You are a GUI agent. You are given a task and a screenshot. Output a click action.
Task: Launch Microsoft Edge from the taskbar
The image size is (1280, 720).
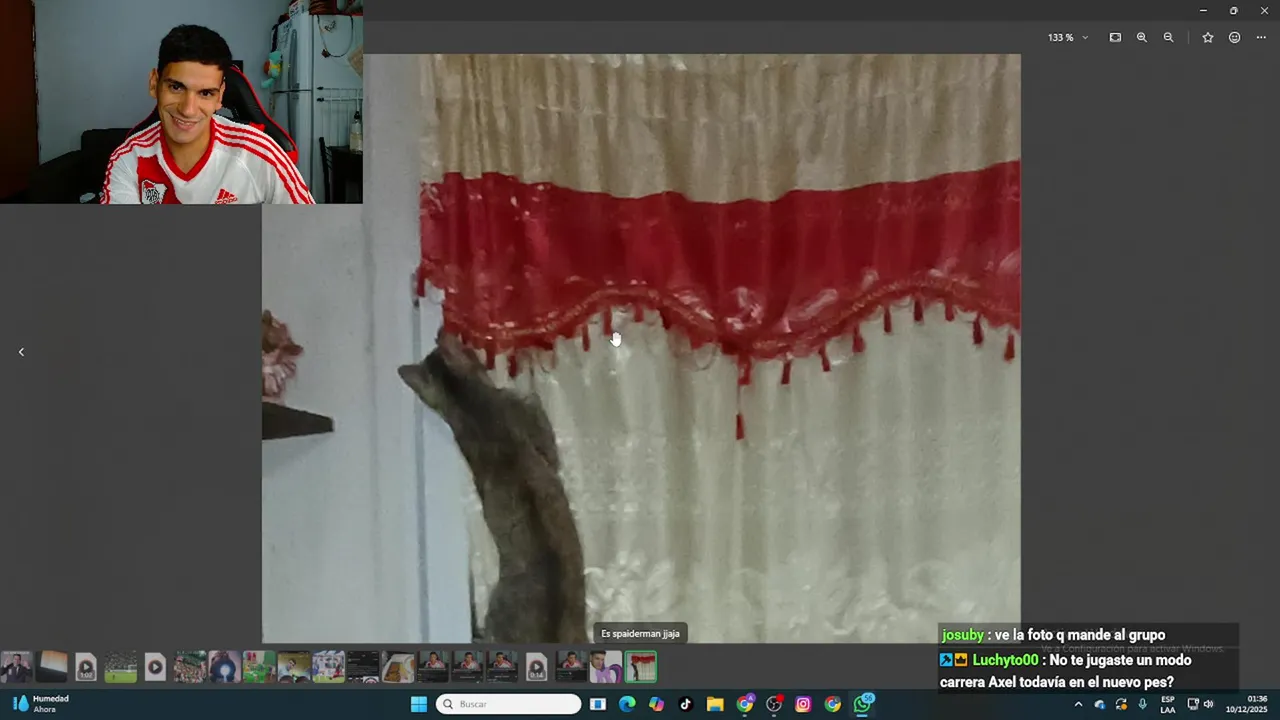(x=627, y=704)
